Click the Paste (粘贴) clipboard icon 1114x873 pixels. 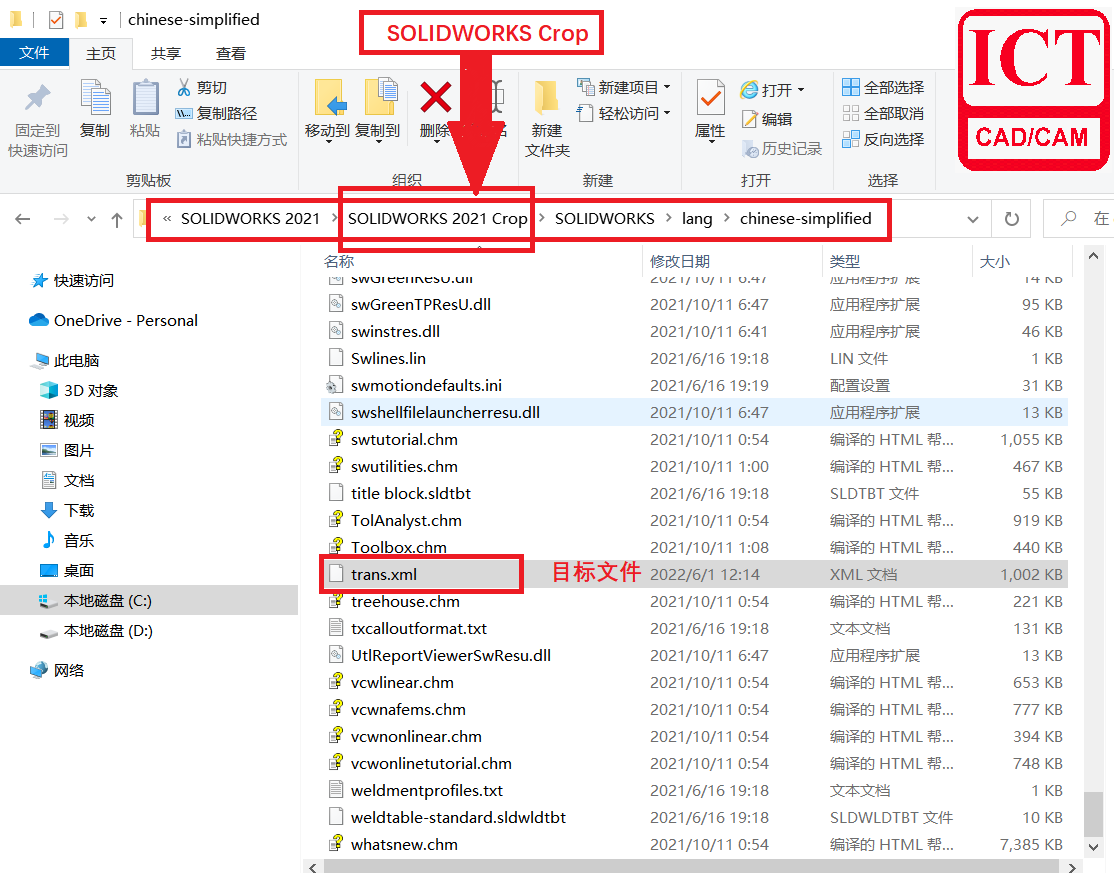click(x=146, y=98)
